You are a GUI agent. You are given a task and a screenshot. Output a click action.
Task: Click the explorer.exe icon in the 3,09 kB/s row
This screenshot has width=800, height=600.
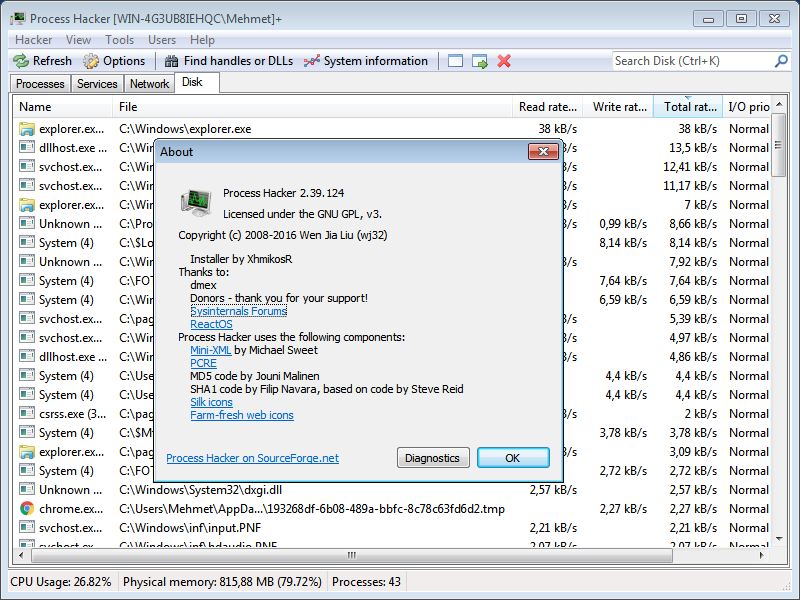27,452
